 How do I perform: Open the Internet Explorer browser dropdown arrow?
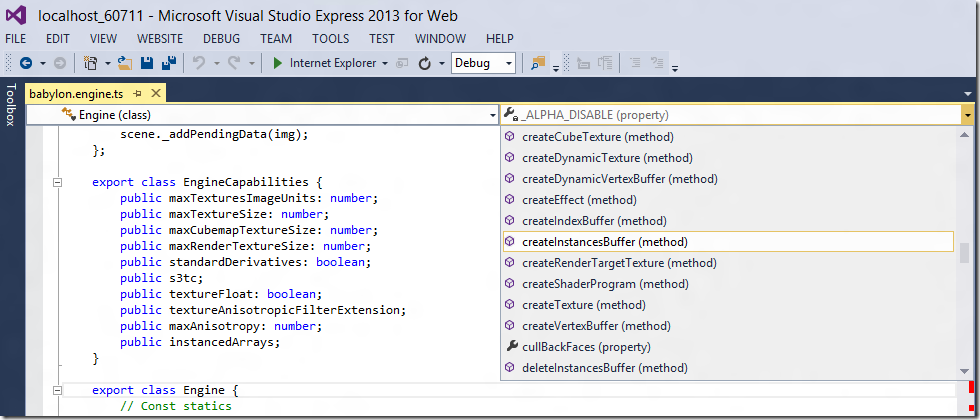(385, 64)
